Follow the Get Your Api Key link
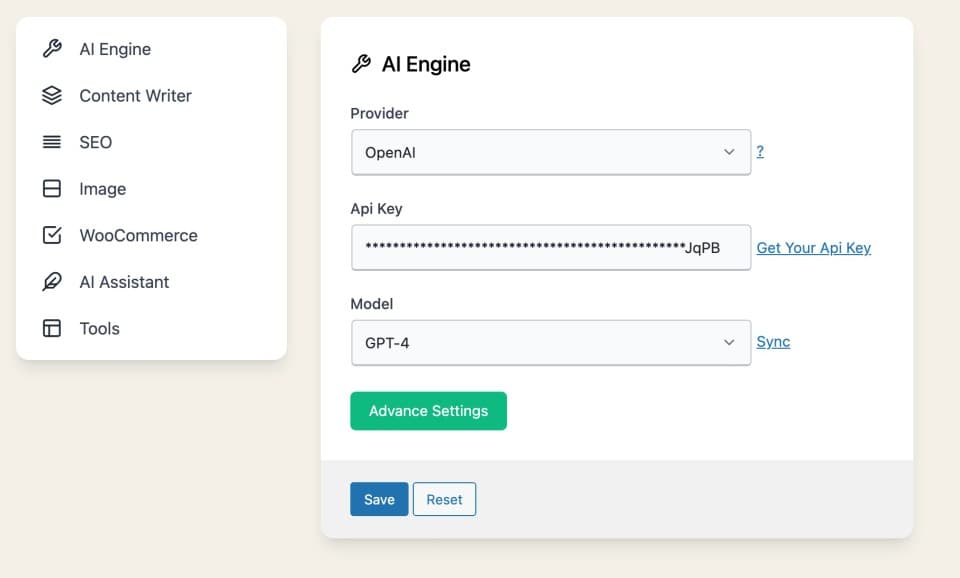Image resolution: width=960 pixels, height=578 pixels. [x=814, y=247]
